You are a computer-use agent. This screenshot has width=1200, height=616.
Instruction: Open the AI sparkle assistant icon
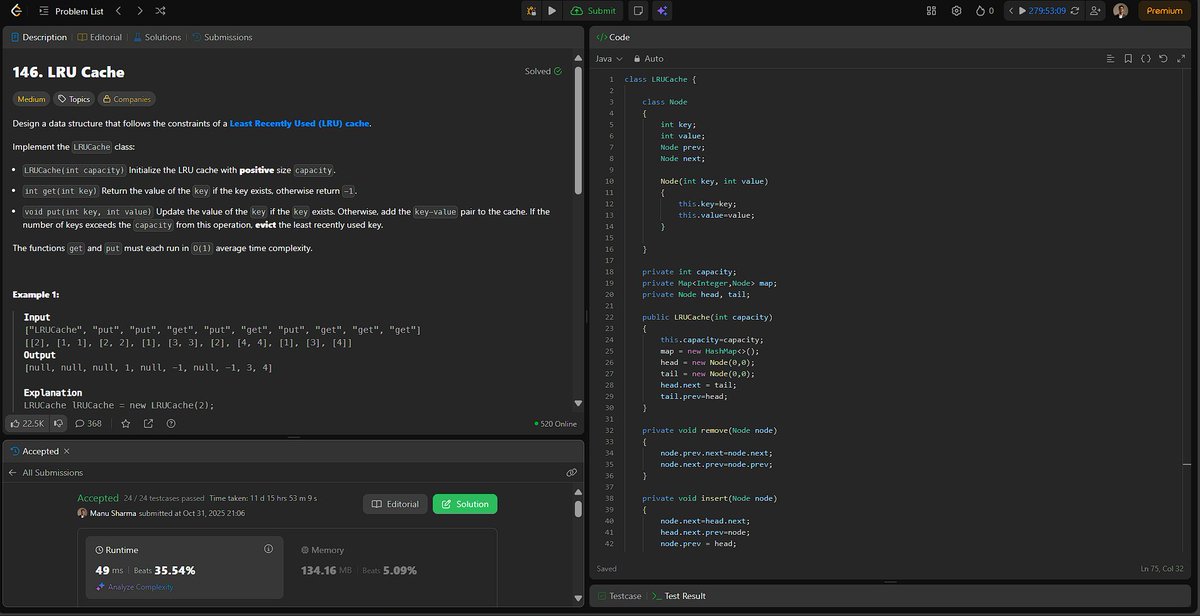662,10
